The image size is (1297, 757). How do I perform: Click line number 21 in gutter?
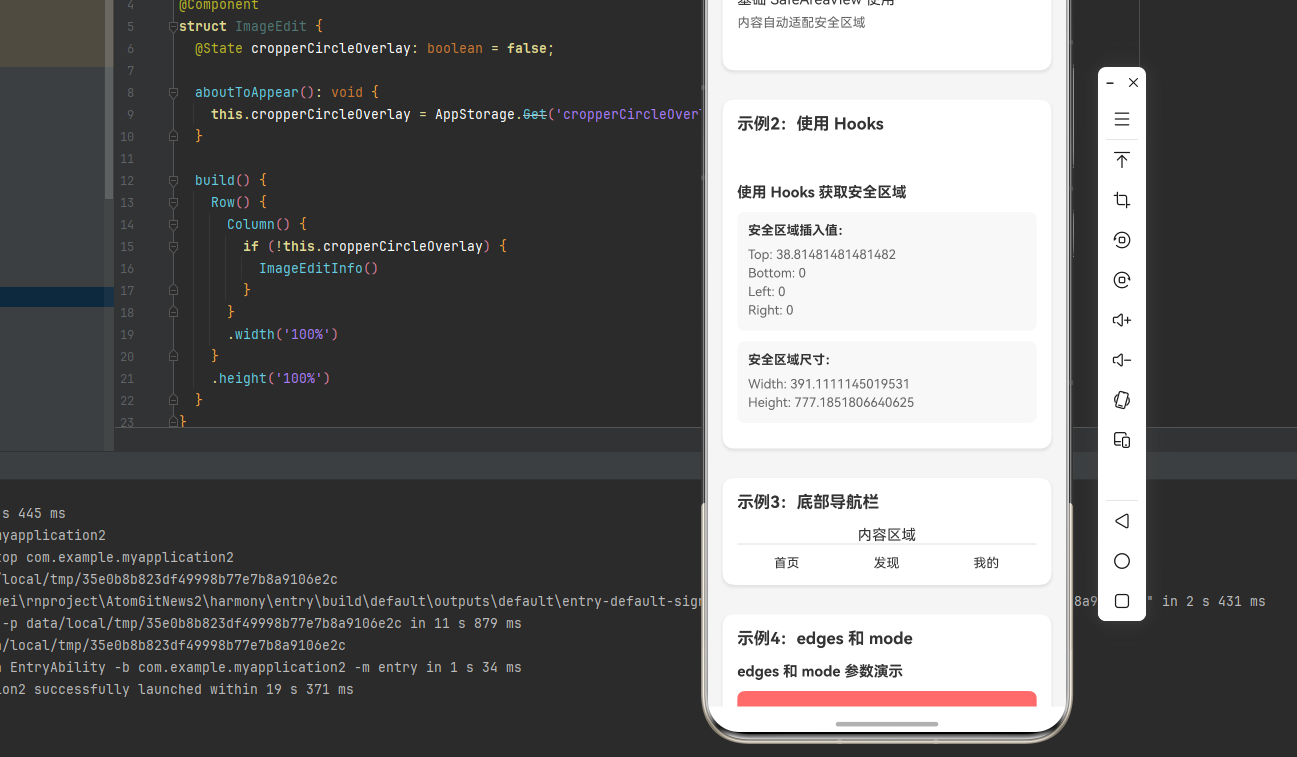126,378
